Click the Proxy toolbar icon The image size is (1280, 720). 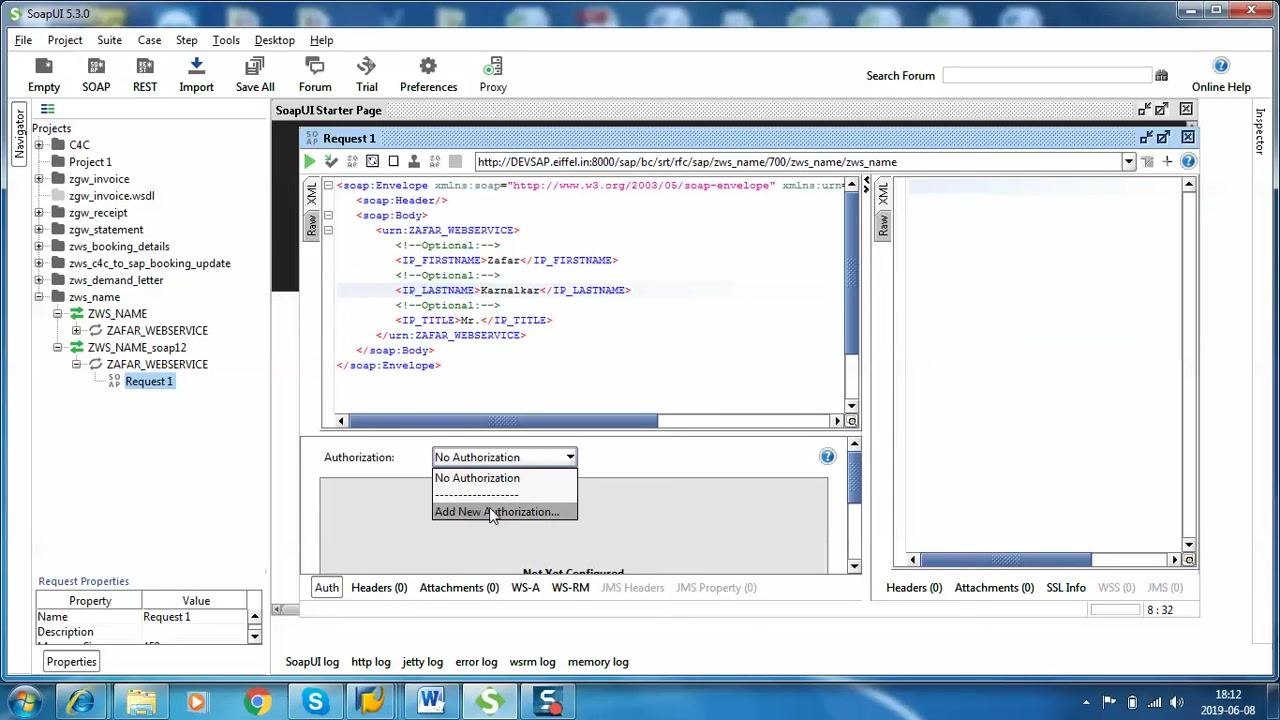(493, 66)
